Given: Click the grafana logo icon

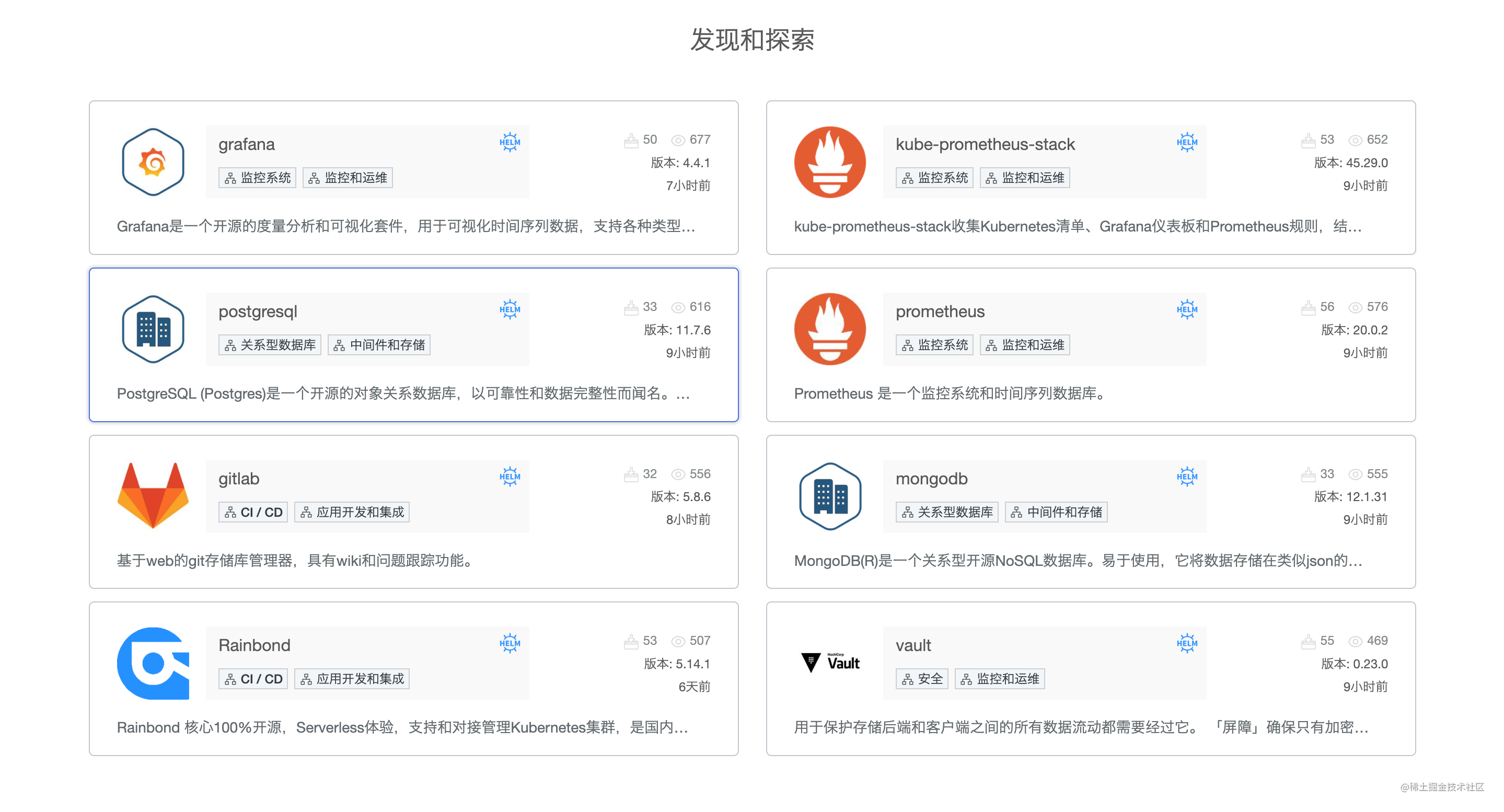Looking at the screenshot, I should [x=153, y=161].
